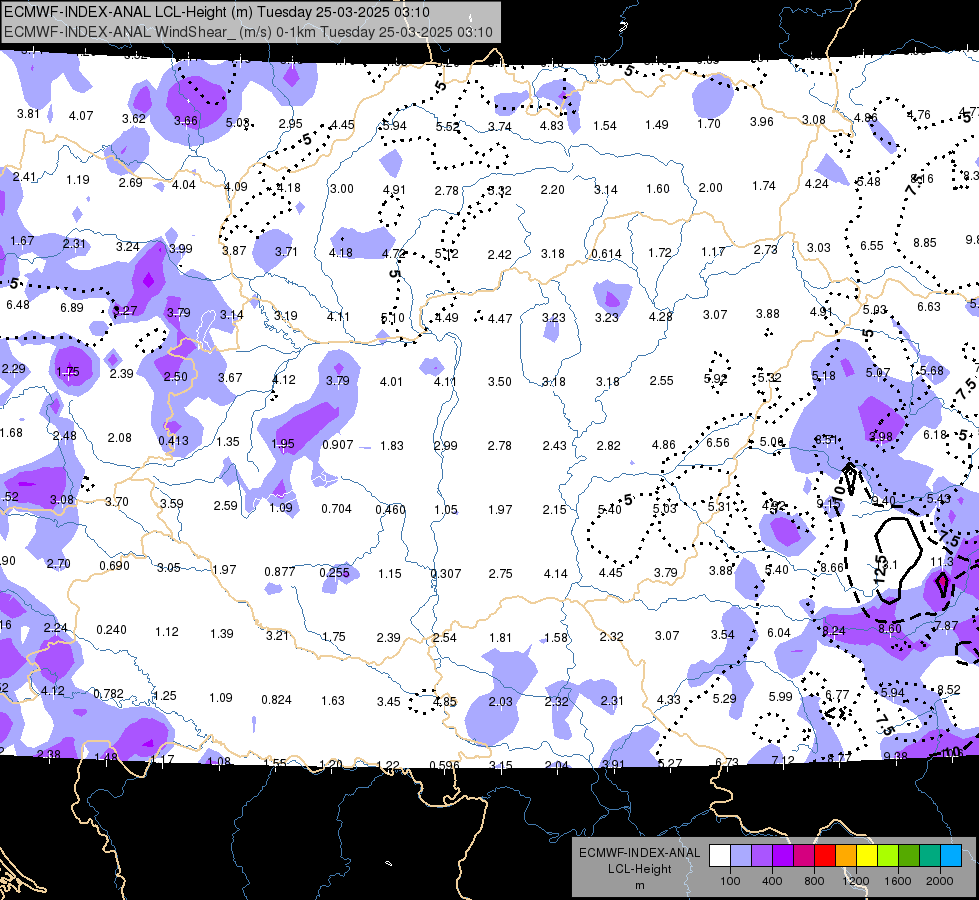979x900 pixels.
Task: Click the grid value '0.690'
Action: coord(114,566)
